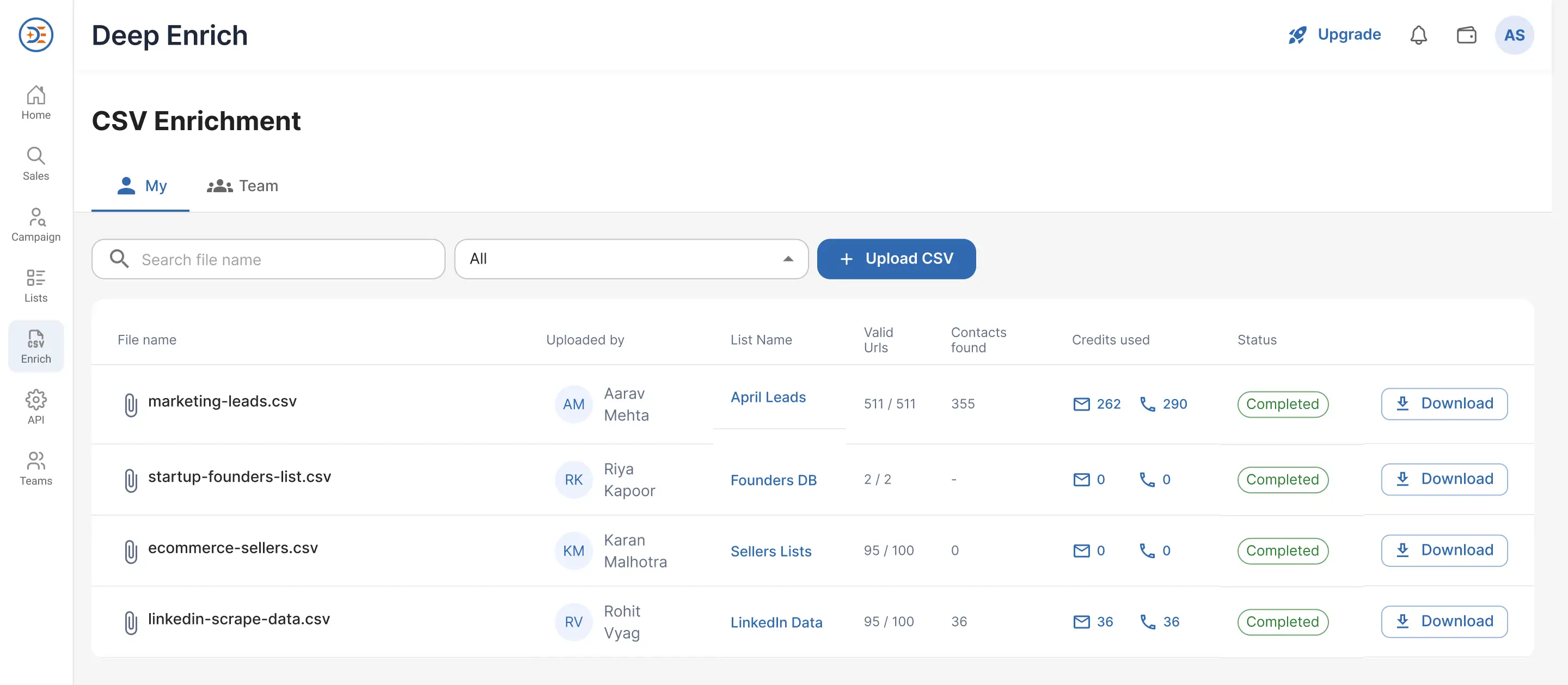Viewport: 1568px width, 685px height.
Task: Click the Uploaded by column header
Action: click(x=585, y=340)
